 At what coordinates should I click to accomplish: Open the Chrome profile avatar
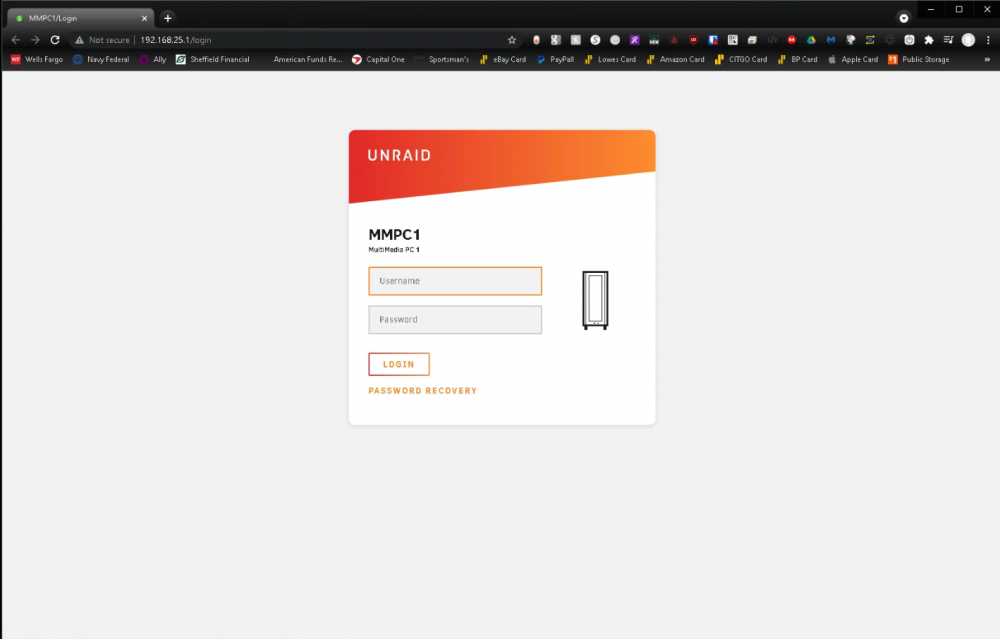(x=968, y=40)
